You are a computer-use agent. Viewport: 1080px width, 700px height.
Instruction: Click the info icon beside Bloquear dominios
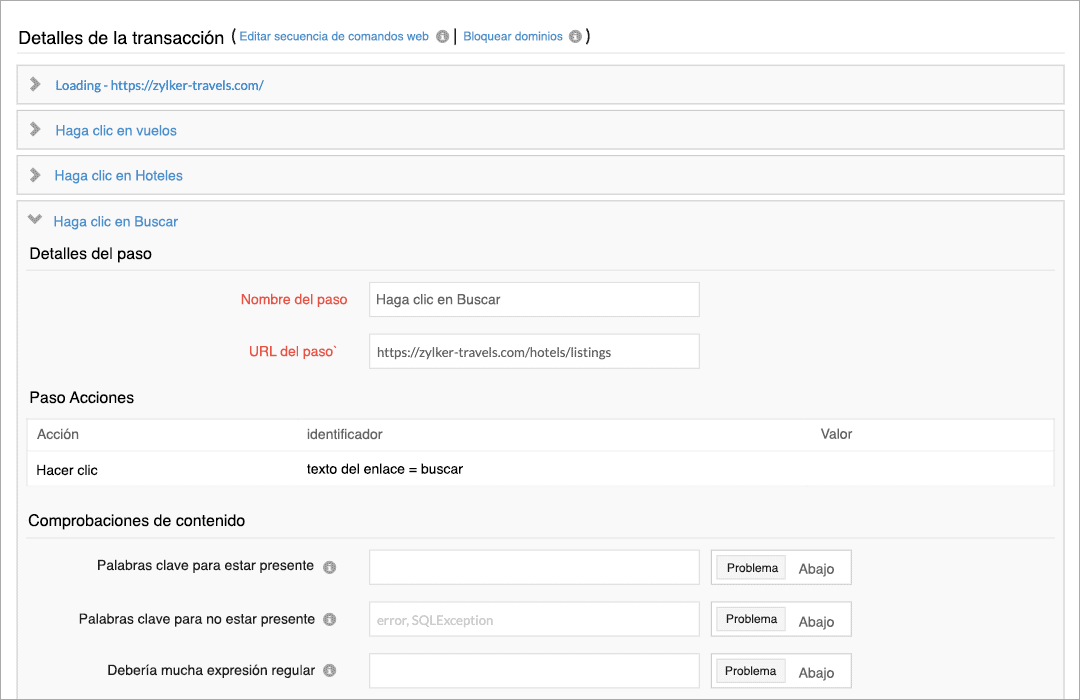575,35
